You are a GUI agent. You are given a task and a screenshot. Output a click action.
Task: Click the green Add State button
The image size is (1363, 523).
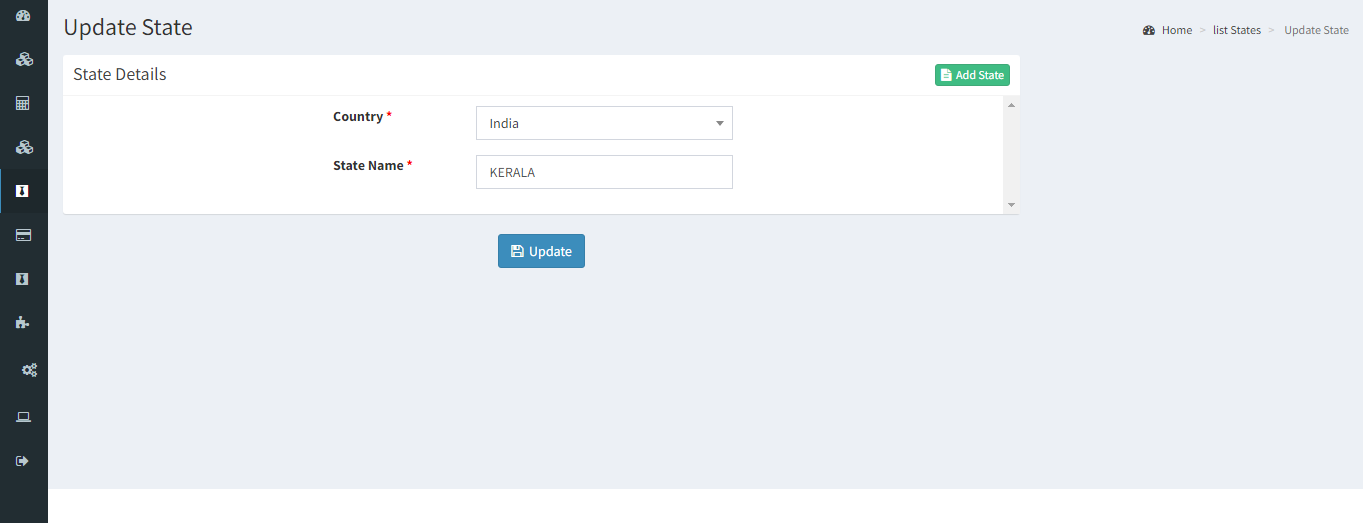(972, 75)
